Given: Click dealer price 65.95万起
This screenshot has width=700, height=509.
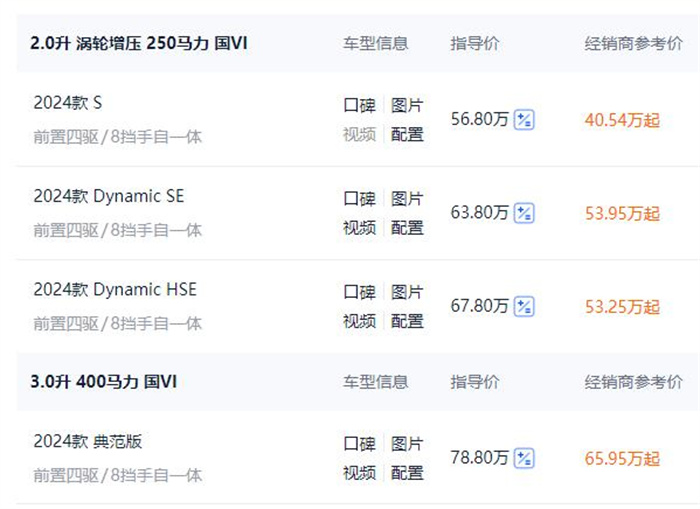Looking at the screenshot, I should [622, 459].
